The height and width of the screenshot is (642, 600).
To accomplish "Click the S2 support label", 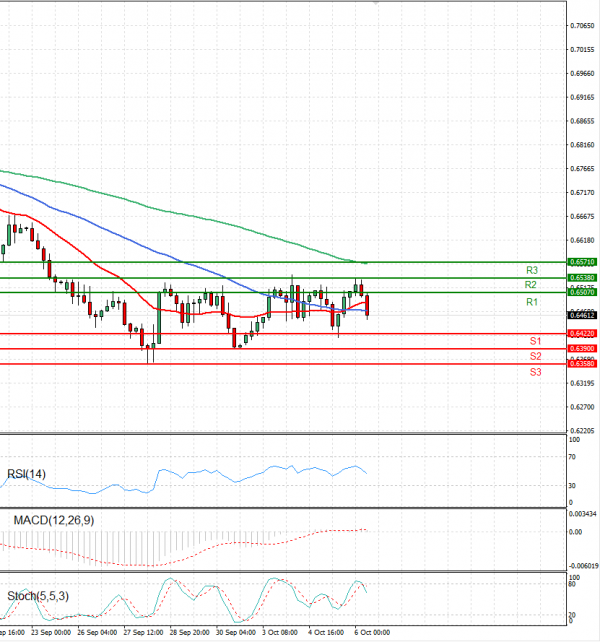I will pos(535,356).
